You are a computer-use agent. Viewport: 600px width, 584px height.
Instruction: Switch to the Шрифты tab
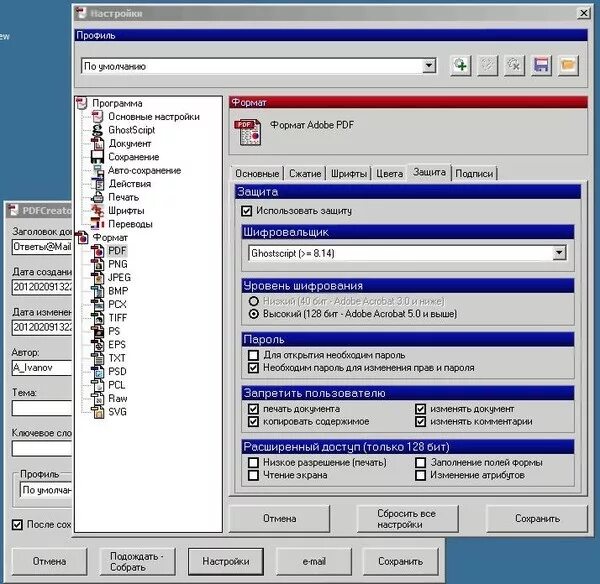[x=349, y=173]
